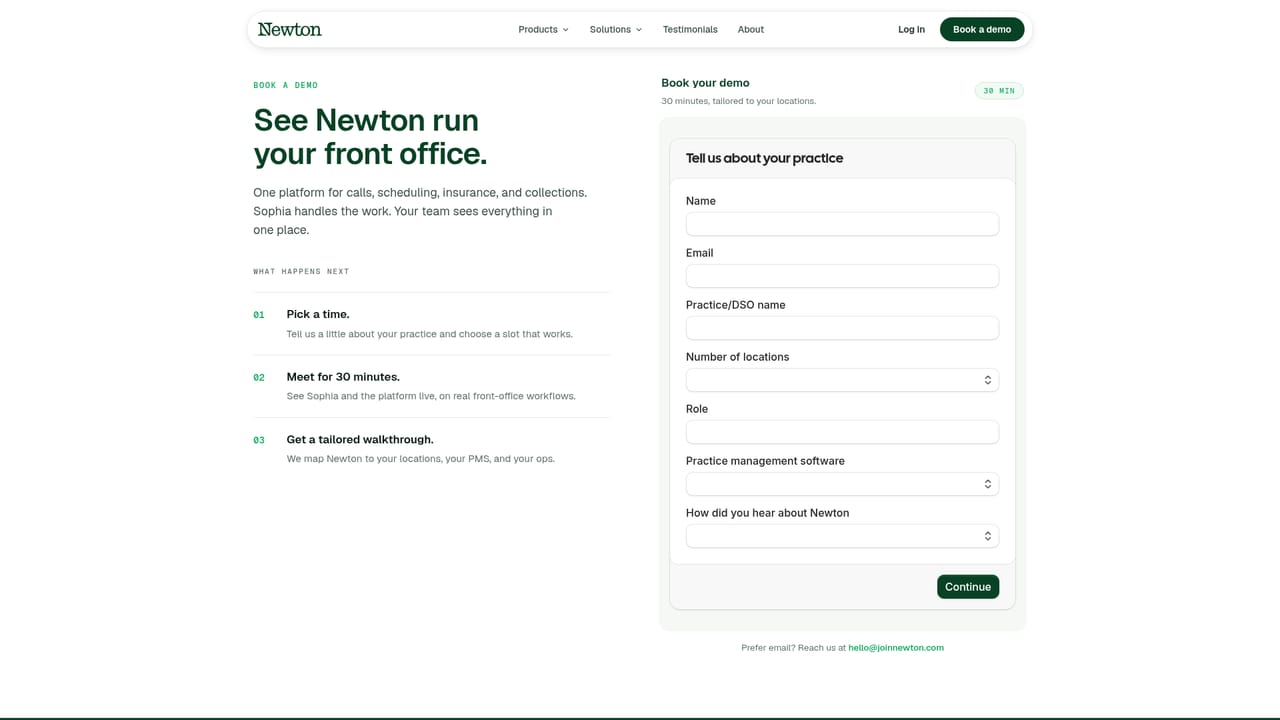Click into the Email field
The width and height of the screenshot is (1280, 720).
pos(842,276)
